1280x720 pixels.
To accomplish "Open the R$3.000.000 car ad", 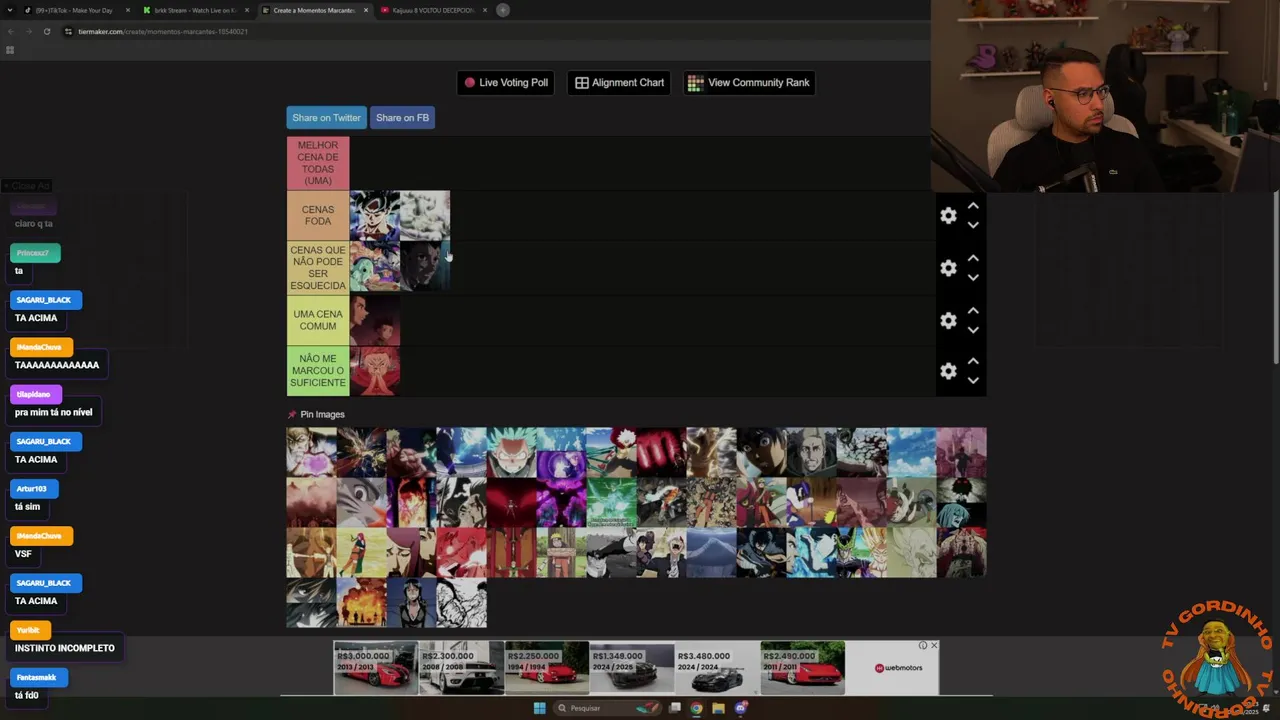I will pyautogui.click(x=375, y=668).
